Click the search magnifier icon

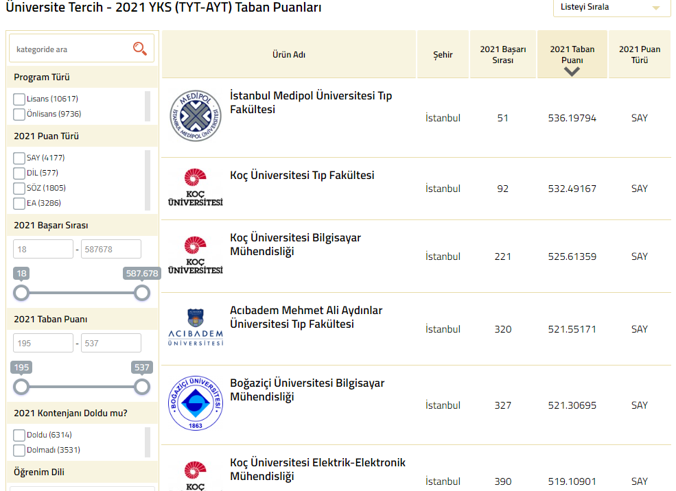click(139, 48)
